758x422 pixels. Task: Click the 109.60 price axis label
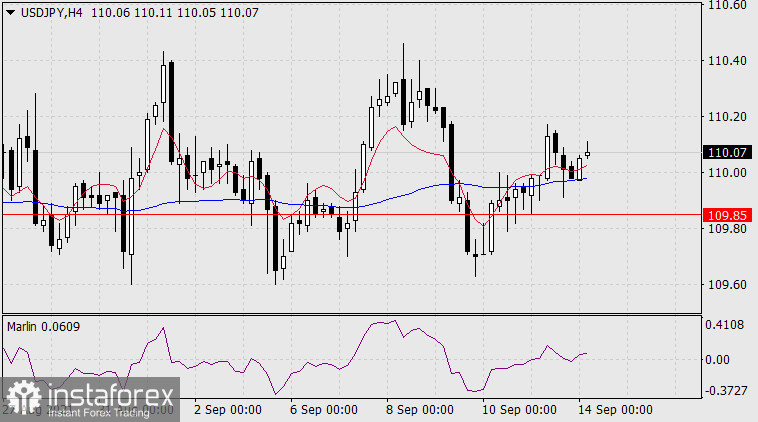pos(727,285)
